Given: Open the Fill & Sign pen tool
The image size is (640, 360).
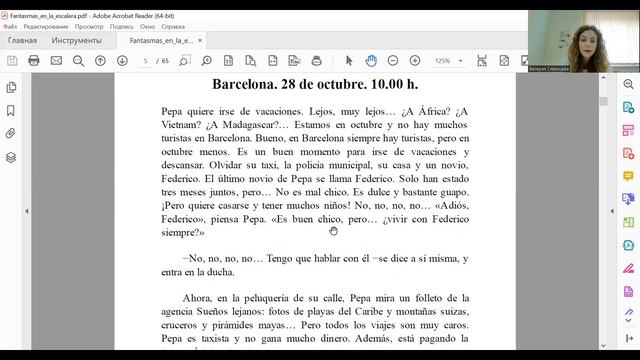Looking at the screenshot, I should 628,268.
